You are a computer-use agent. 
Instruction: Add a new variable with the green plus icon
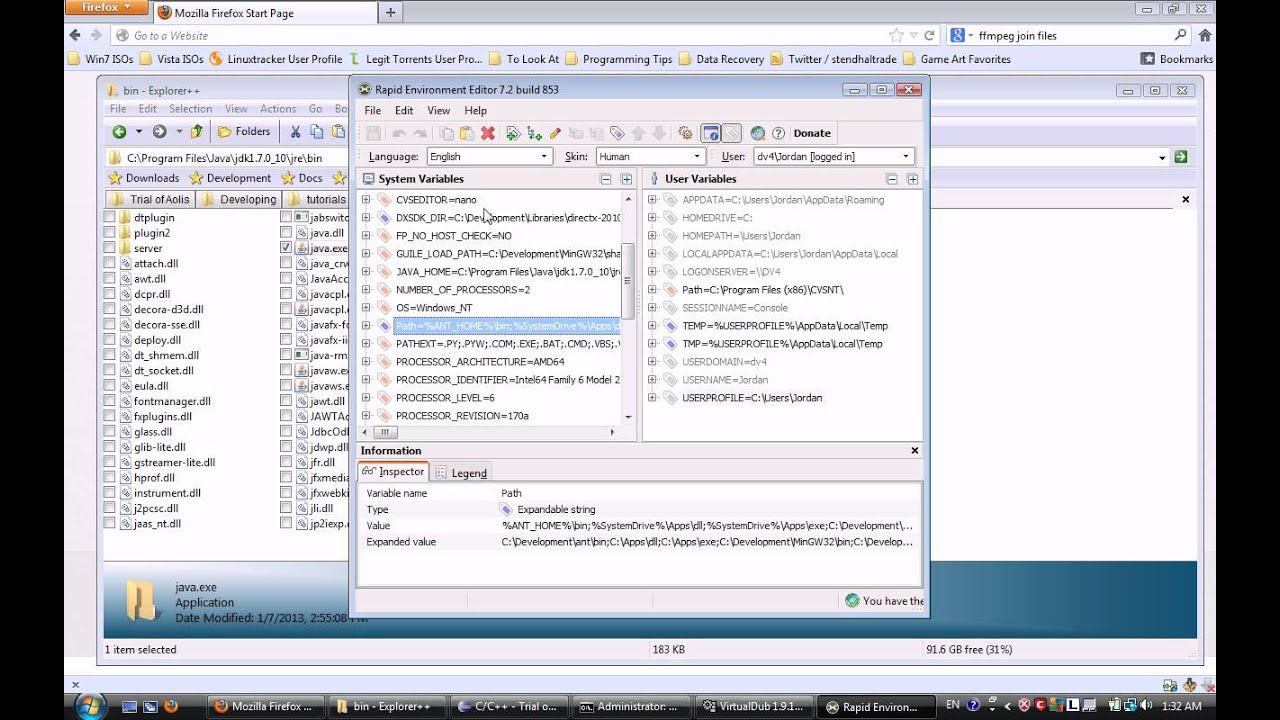tap(513, 133)
